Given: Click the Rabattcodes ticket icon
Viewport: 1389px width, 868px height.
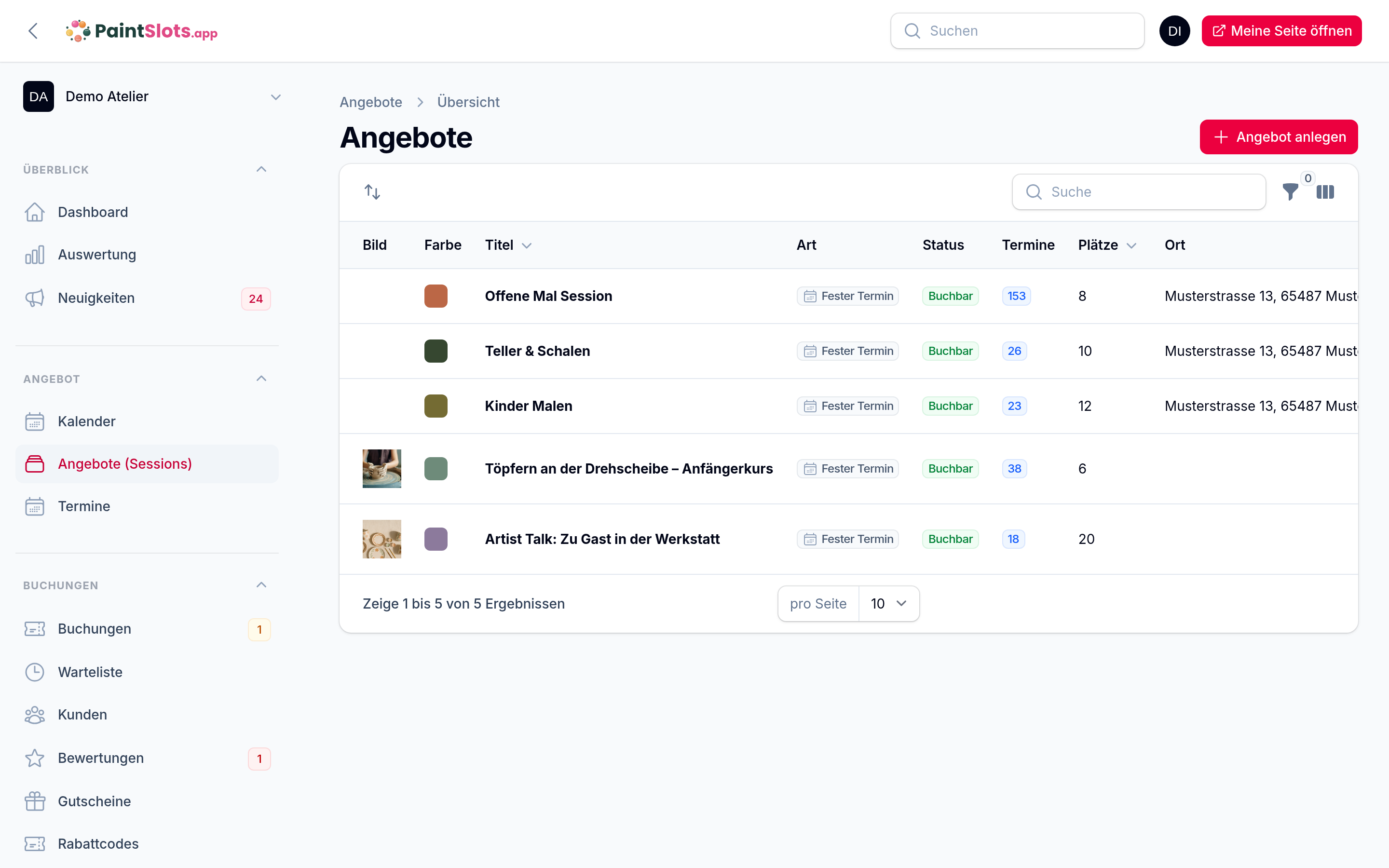Looking at the screenshot, I should pos(34,844).
